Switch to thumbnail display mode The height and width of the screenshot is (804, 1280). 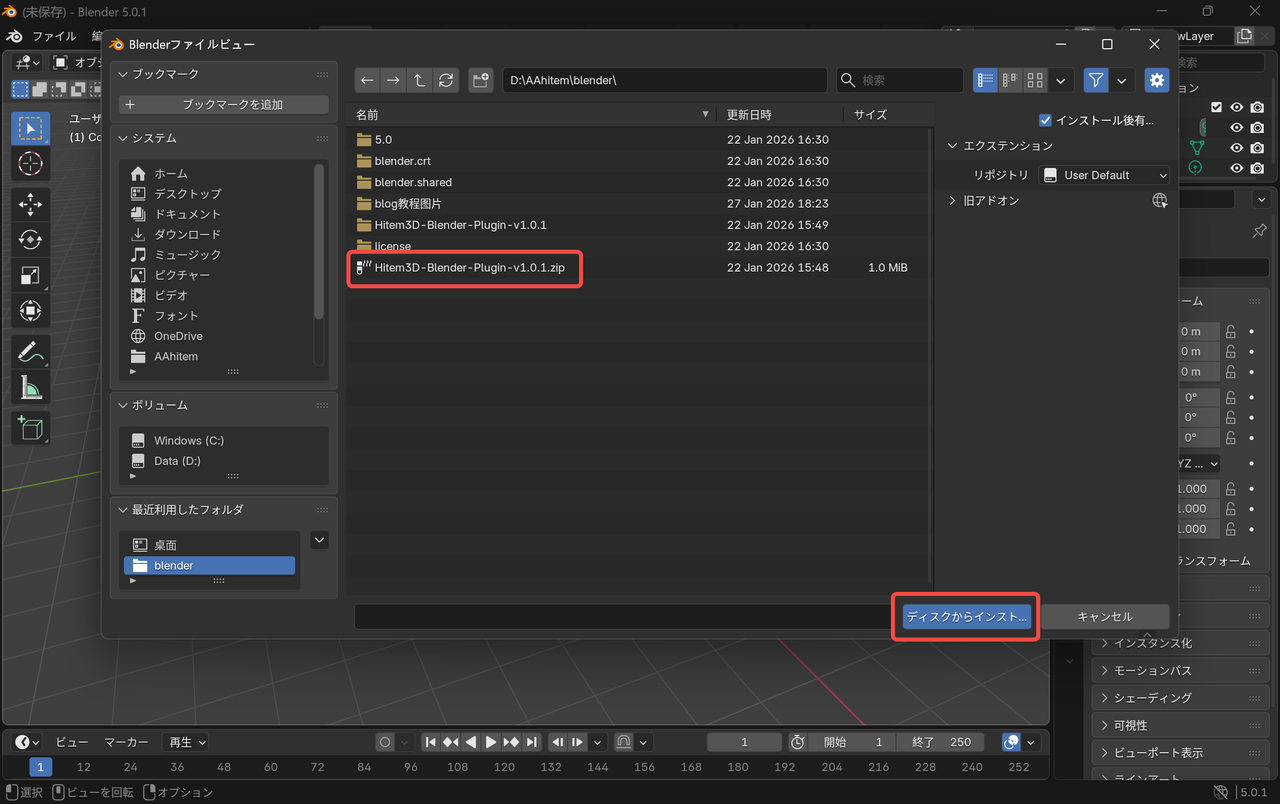click(1034, 80)
